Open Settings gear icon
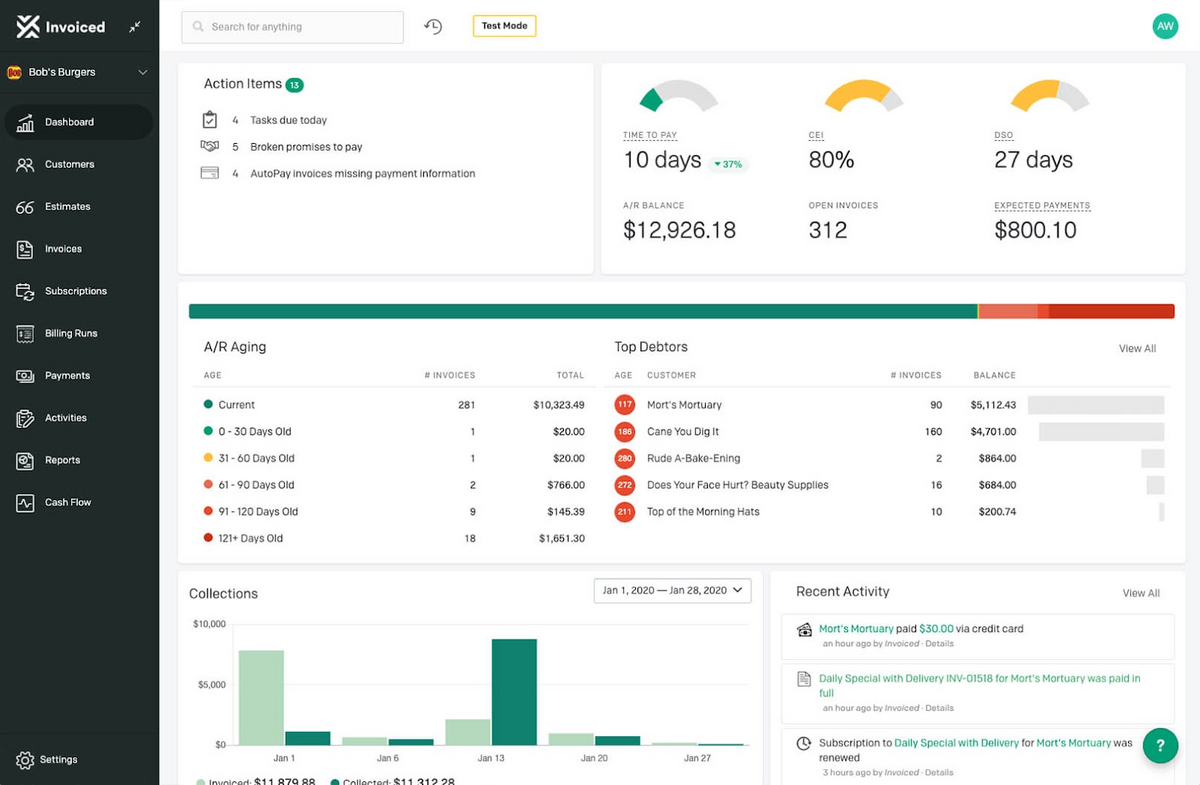This screenshot has height=785, width=1200. coord(25,760)
